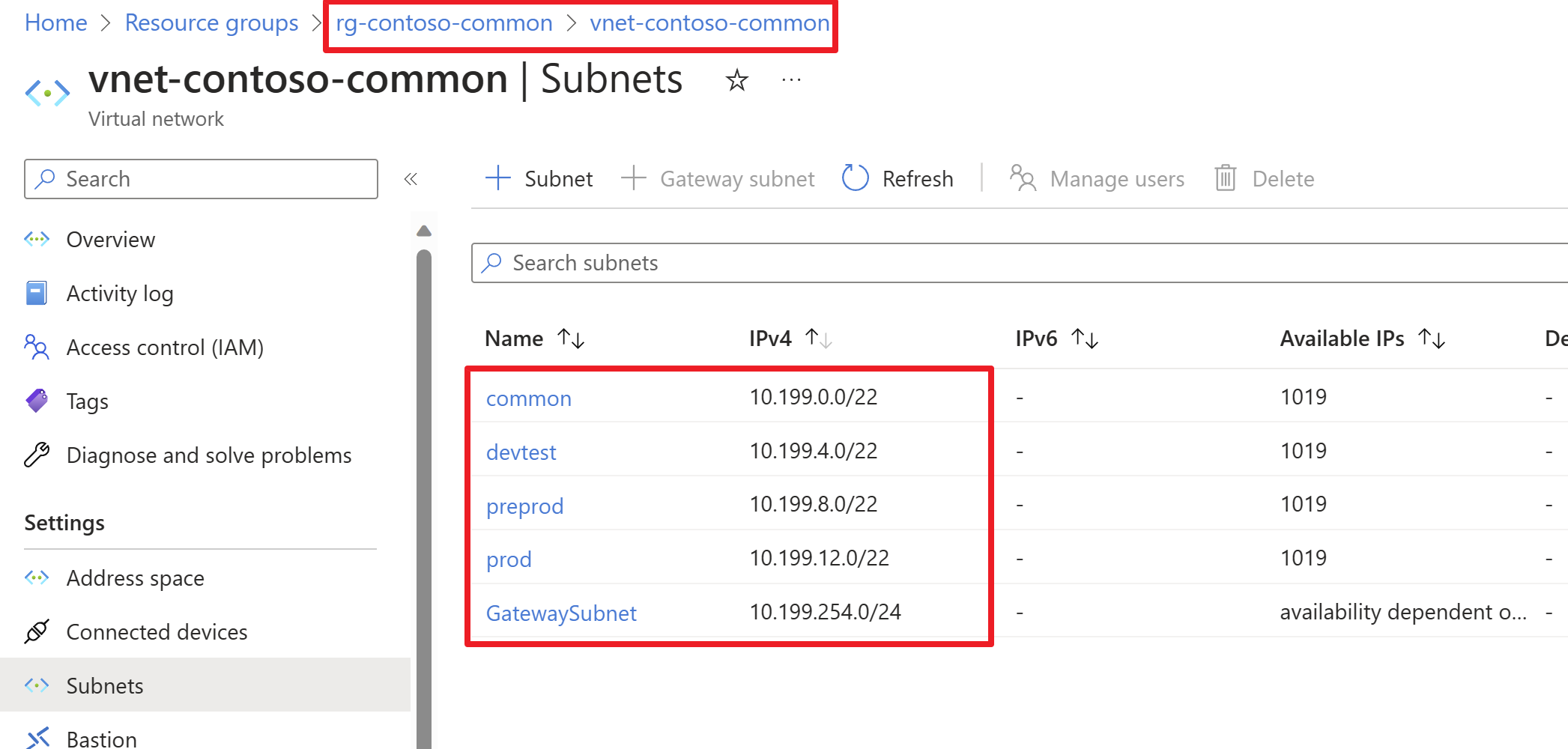
Task: Go to Resource groups breadcrumb
Action: tap(211, 23)
